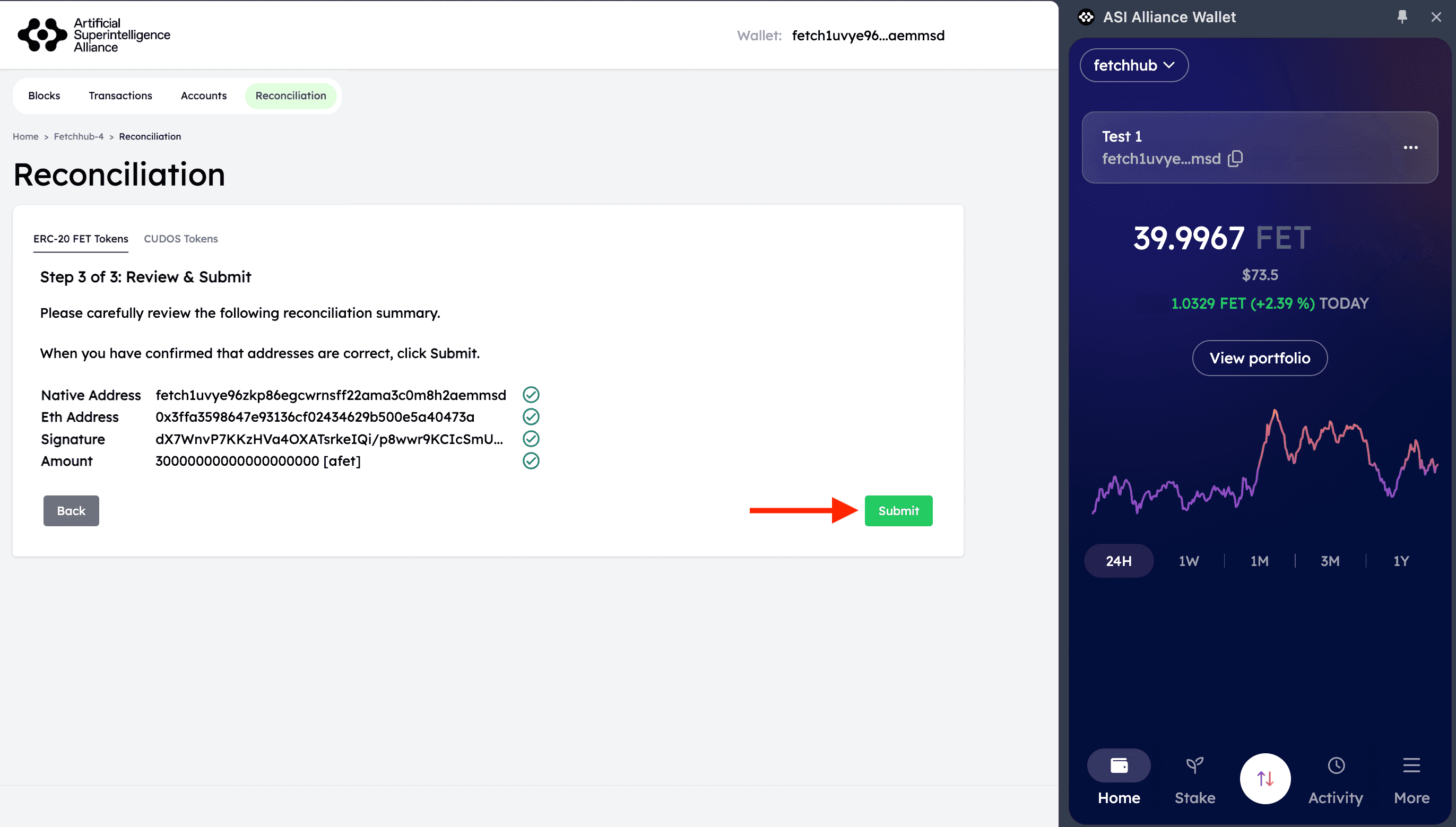Select the 1M chart range
1456x827 pixels.
coord(1259,561)
